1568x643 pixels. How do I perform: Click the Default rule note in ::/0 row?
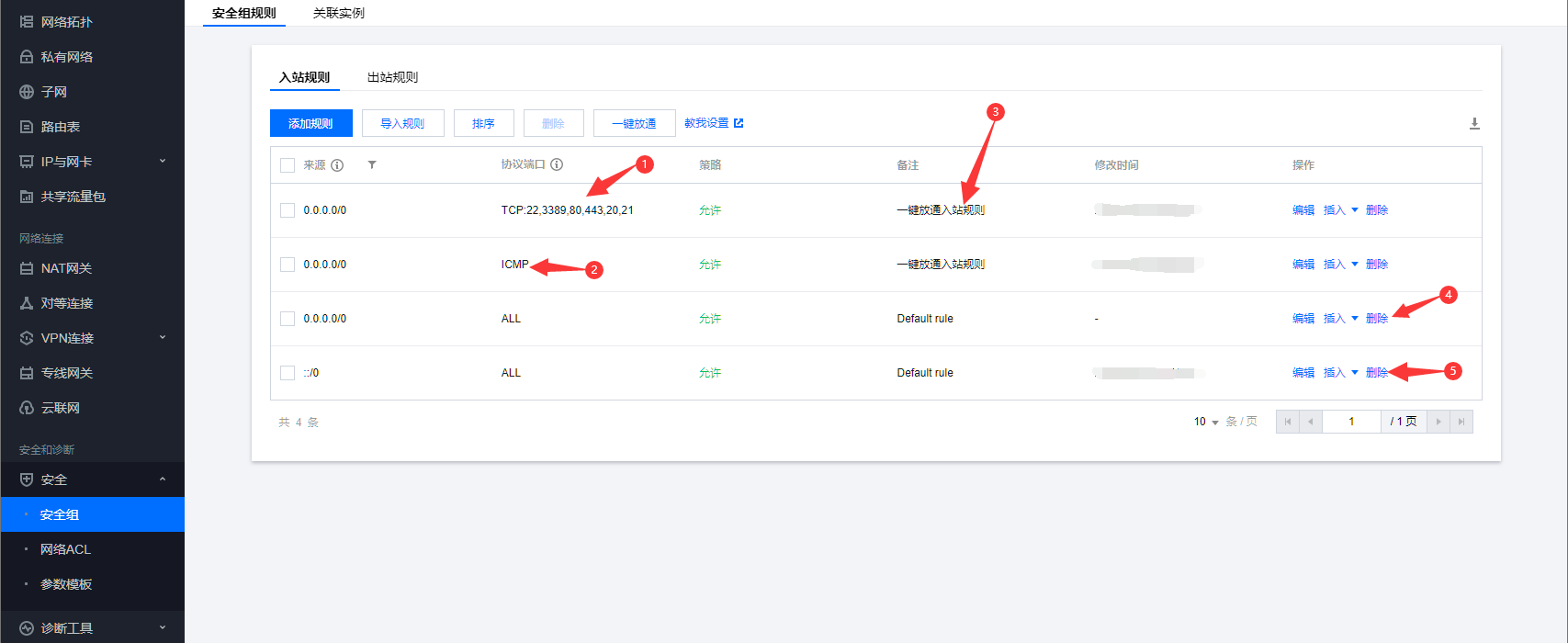tap(925, 373)
